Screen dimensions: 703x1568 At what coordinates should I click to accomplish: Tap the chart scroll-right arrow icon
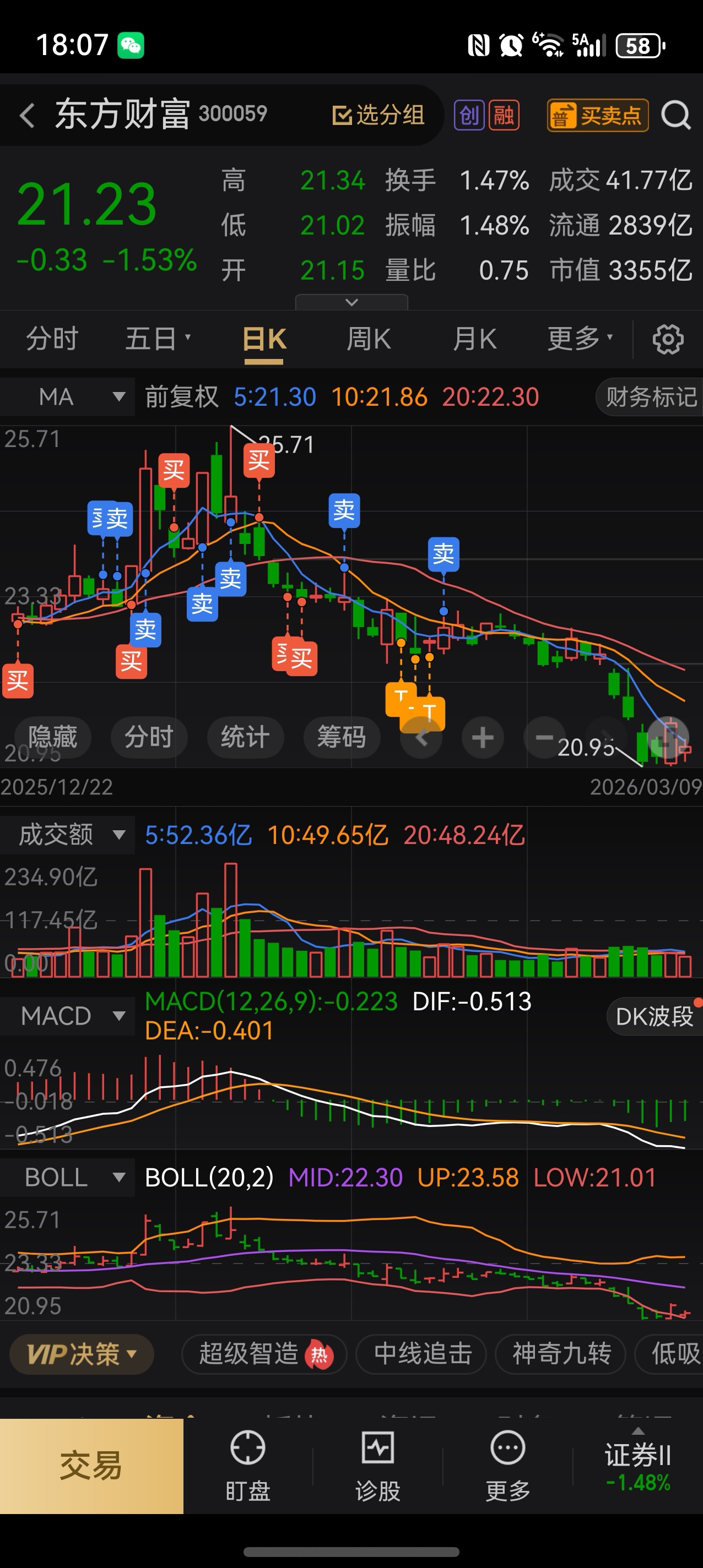click(x=606, y=738)
